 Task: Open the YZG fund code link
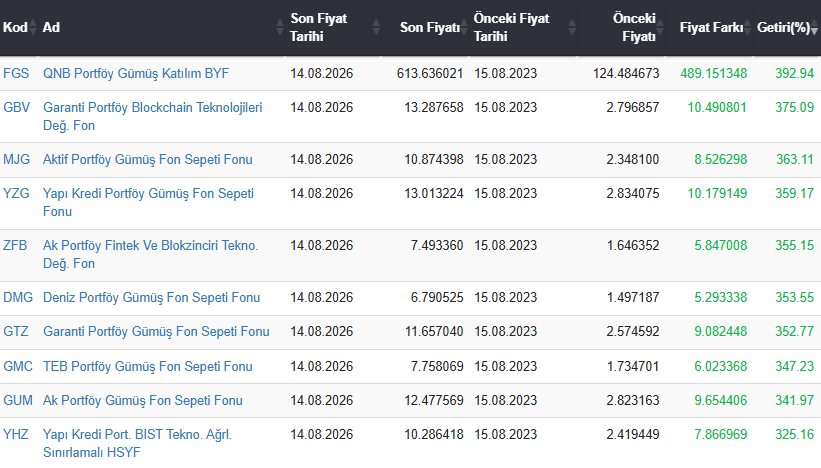tap(16, 193)
